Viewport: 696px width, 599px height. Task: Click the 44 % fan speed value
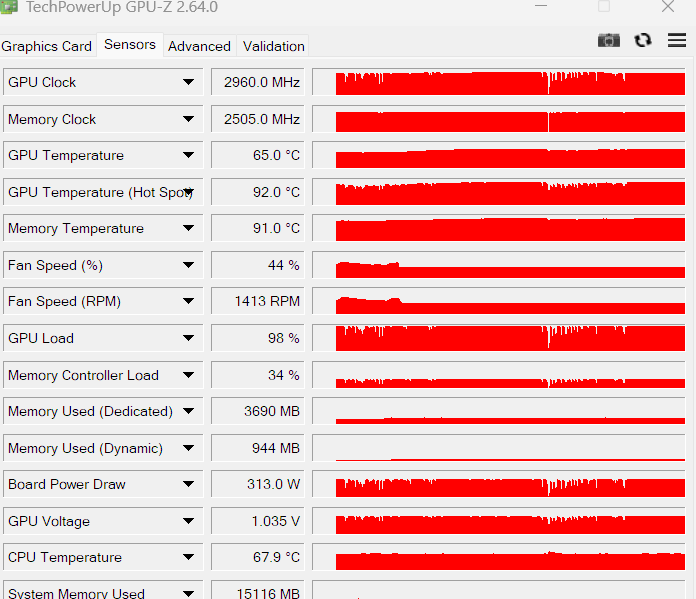point(258,265)
